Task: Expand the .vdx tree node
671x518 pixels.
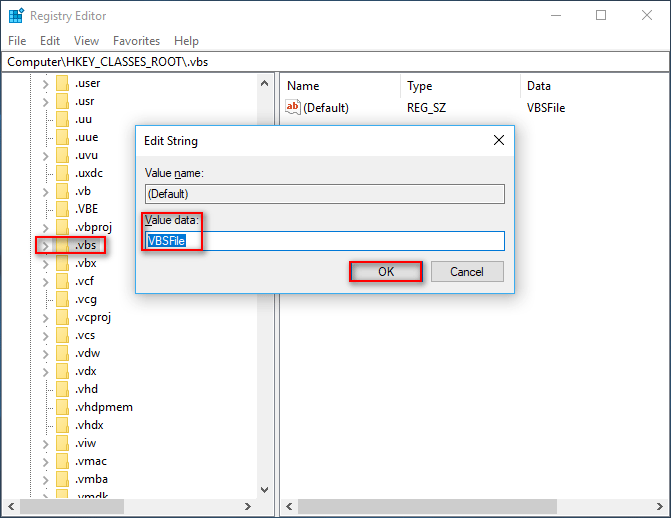Action: click(x=44, y=371)
